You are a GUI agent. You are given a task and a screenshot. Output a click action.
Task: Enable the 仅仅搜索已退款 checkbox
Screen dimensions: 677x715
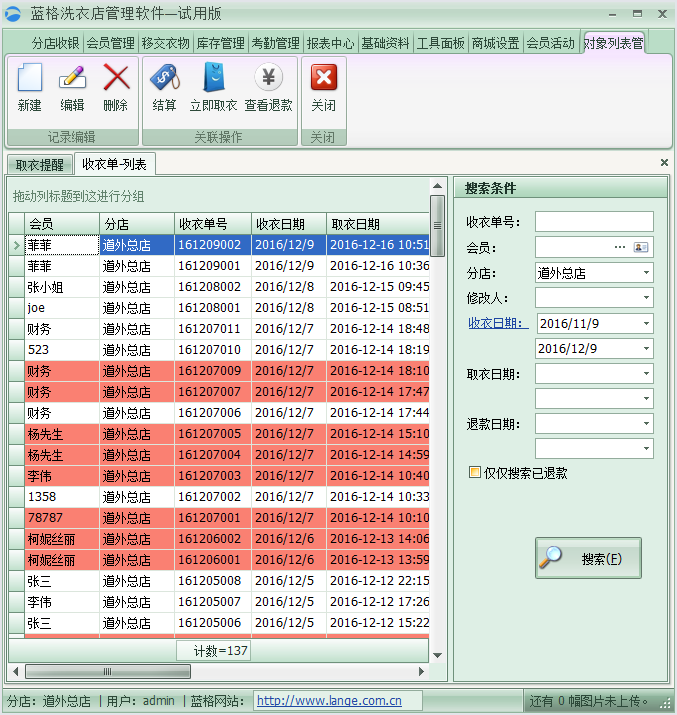click(475, 473)
